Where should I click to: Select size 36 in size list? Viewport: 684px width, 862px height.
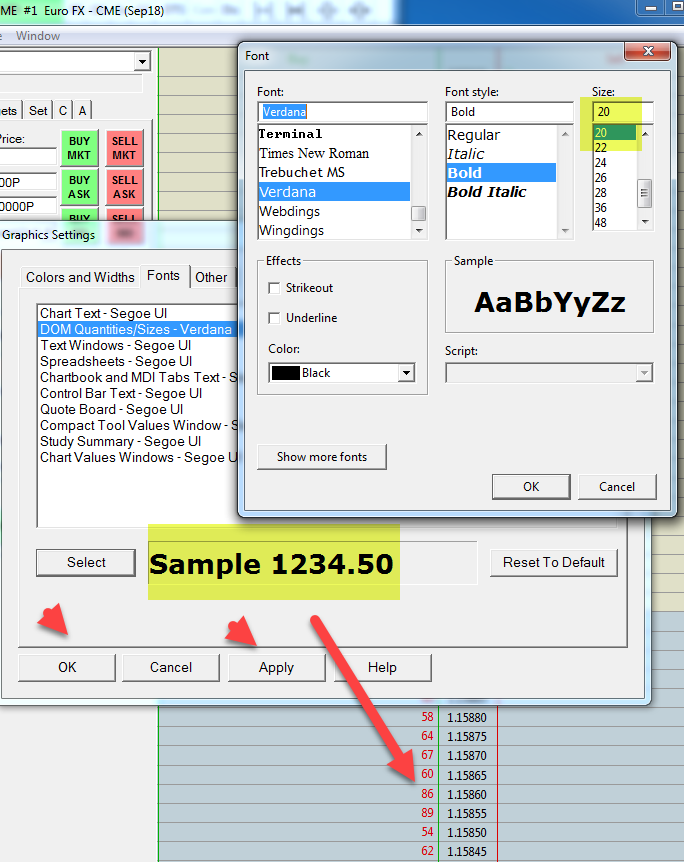[614, 208]
